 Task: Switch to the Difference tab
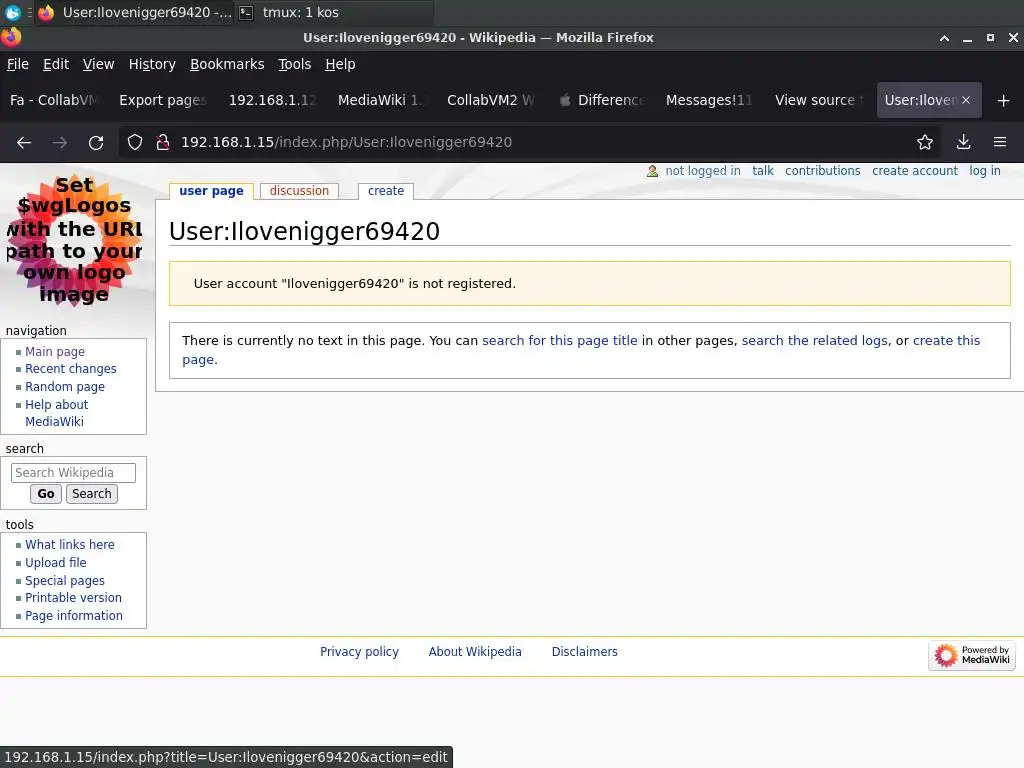click(x=601, y=100)
